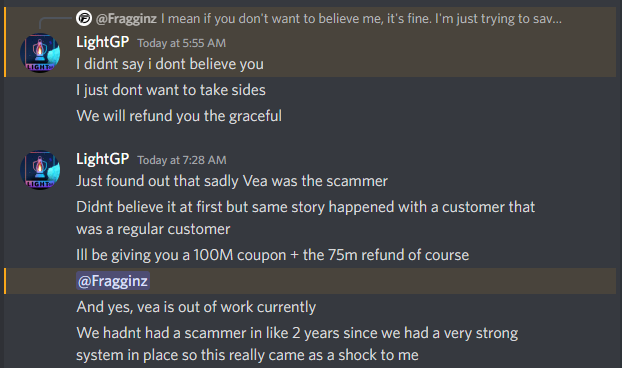The width and height of the screenshot is (622, 368).
Task: Select message 'I just dont want to take sides'
Action: point(171,90)
